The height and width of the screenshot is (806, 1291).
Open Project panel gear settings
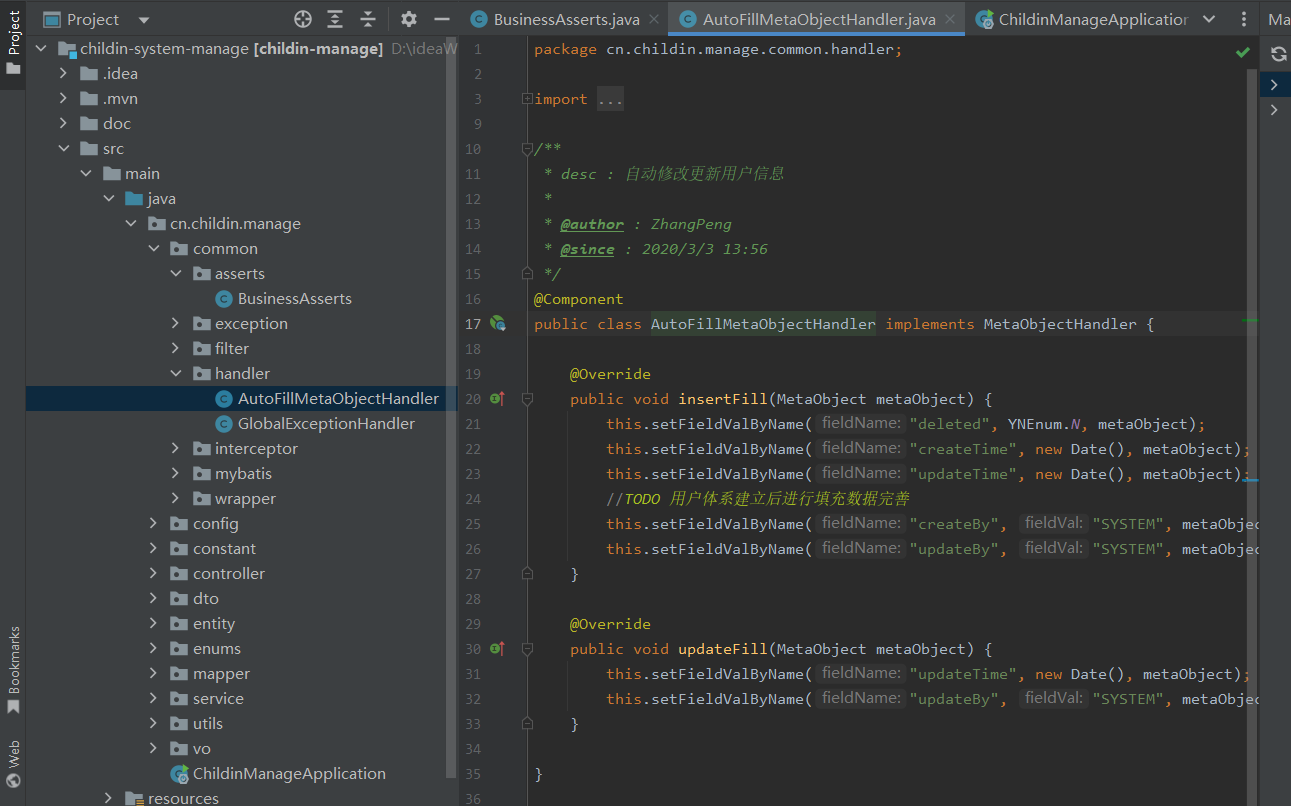coord(409,19)
